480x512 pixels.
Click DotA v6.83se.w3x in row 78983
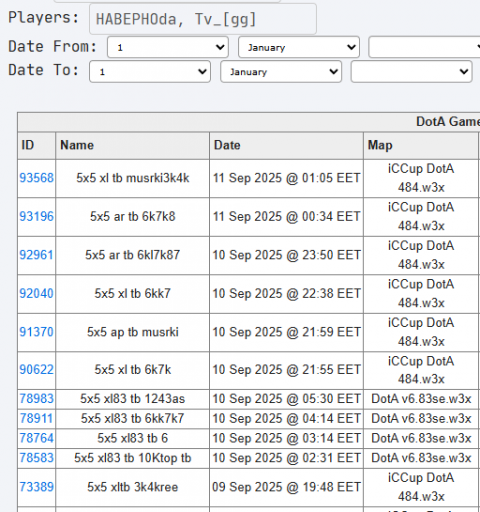pyautogui.click(x=421, y=399)
